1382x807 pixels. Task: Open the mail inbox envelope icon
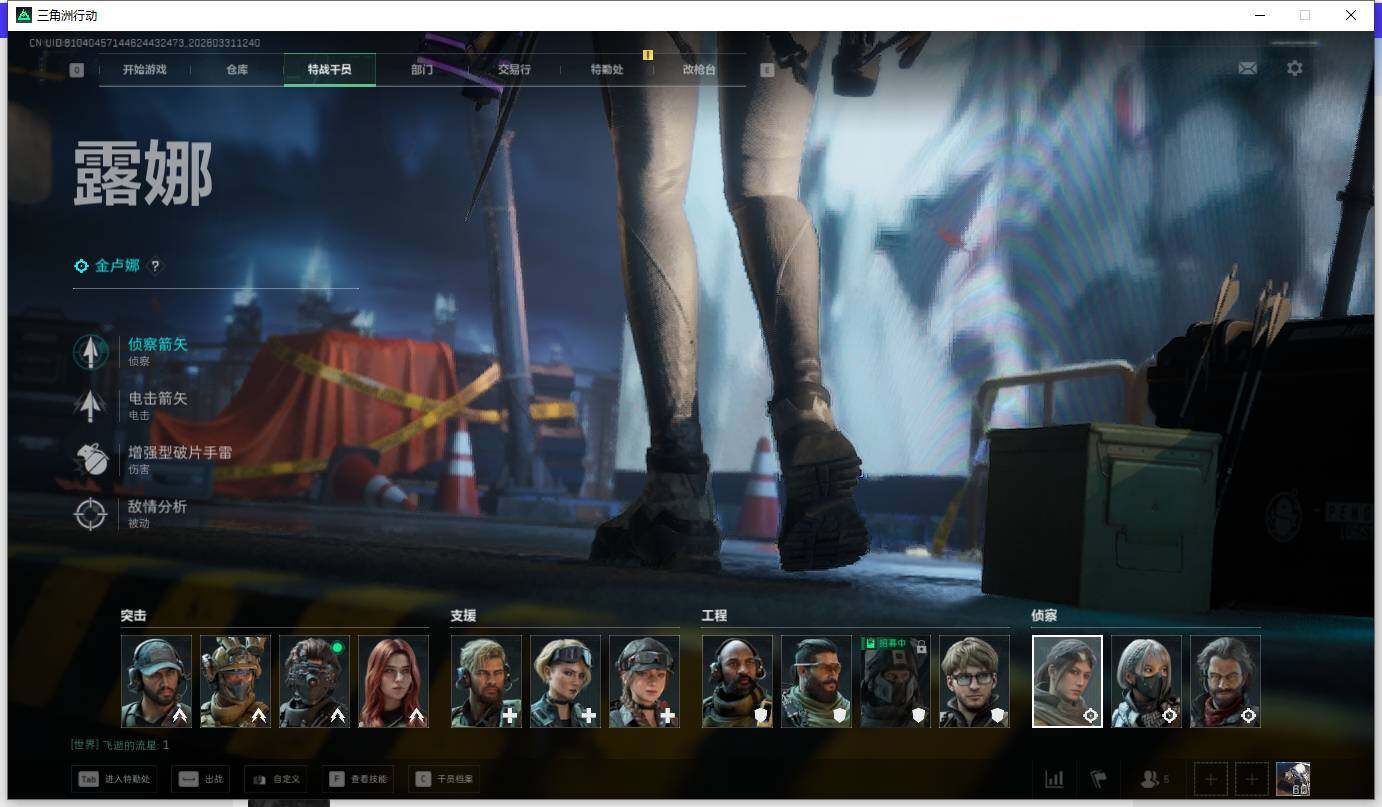pyautogui.click(x=1247, y=68)
